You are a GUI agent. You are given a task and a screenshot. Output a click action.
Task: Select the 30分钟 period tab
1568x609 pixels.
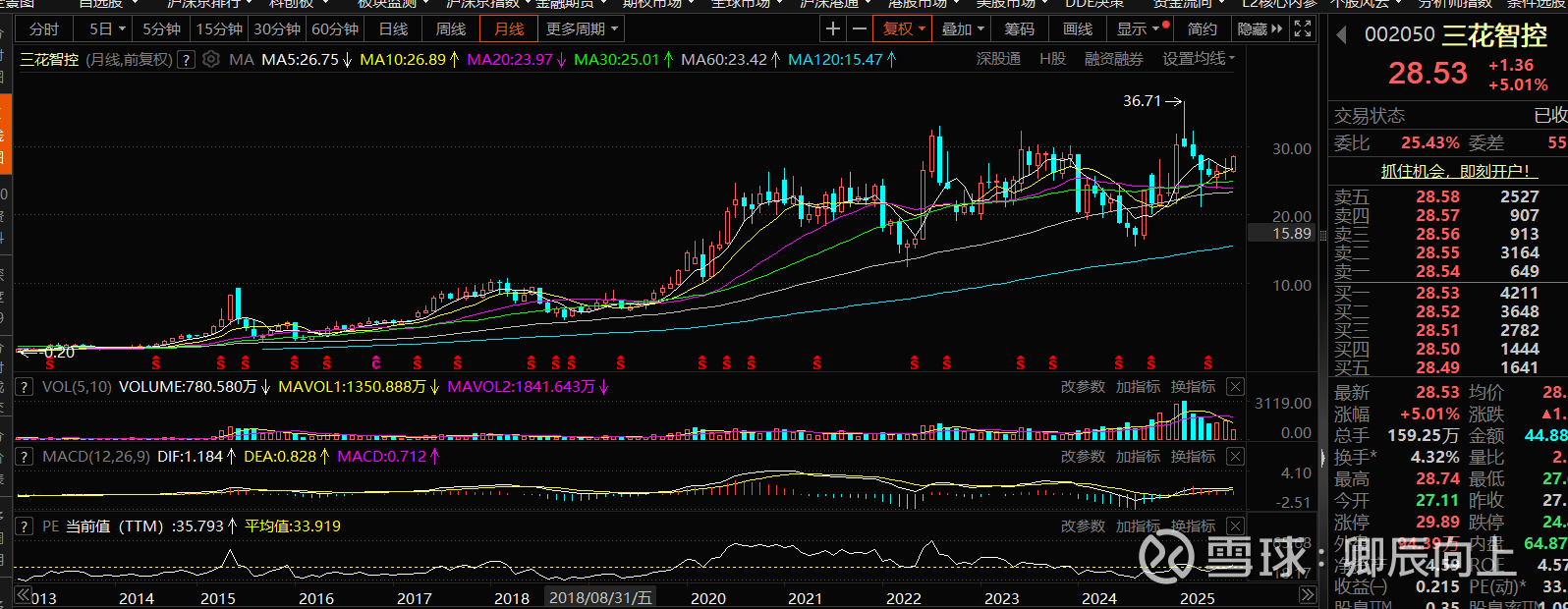tap(276, 28)
